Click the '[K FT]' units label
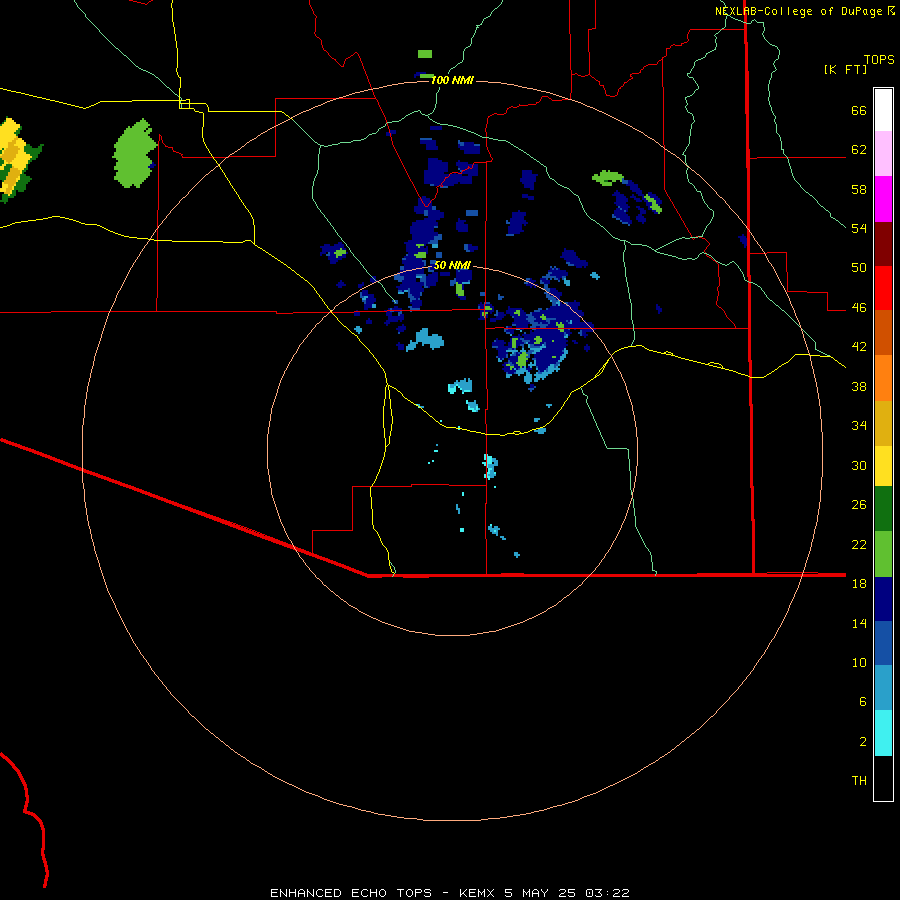 coord(845,69)
